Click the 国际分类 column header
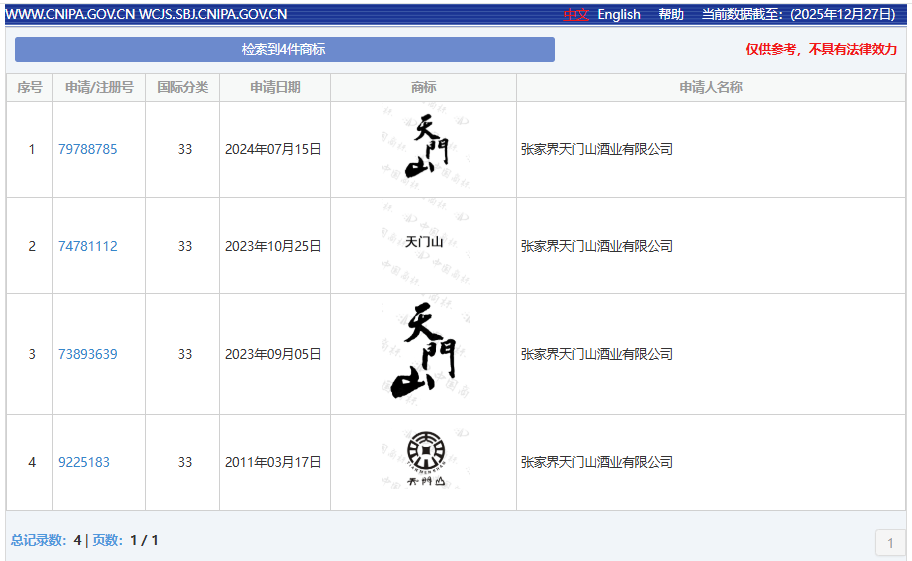Viewport: 912px width, 561px height. pos(183,87)
